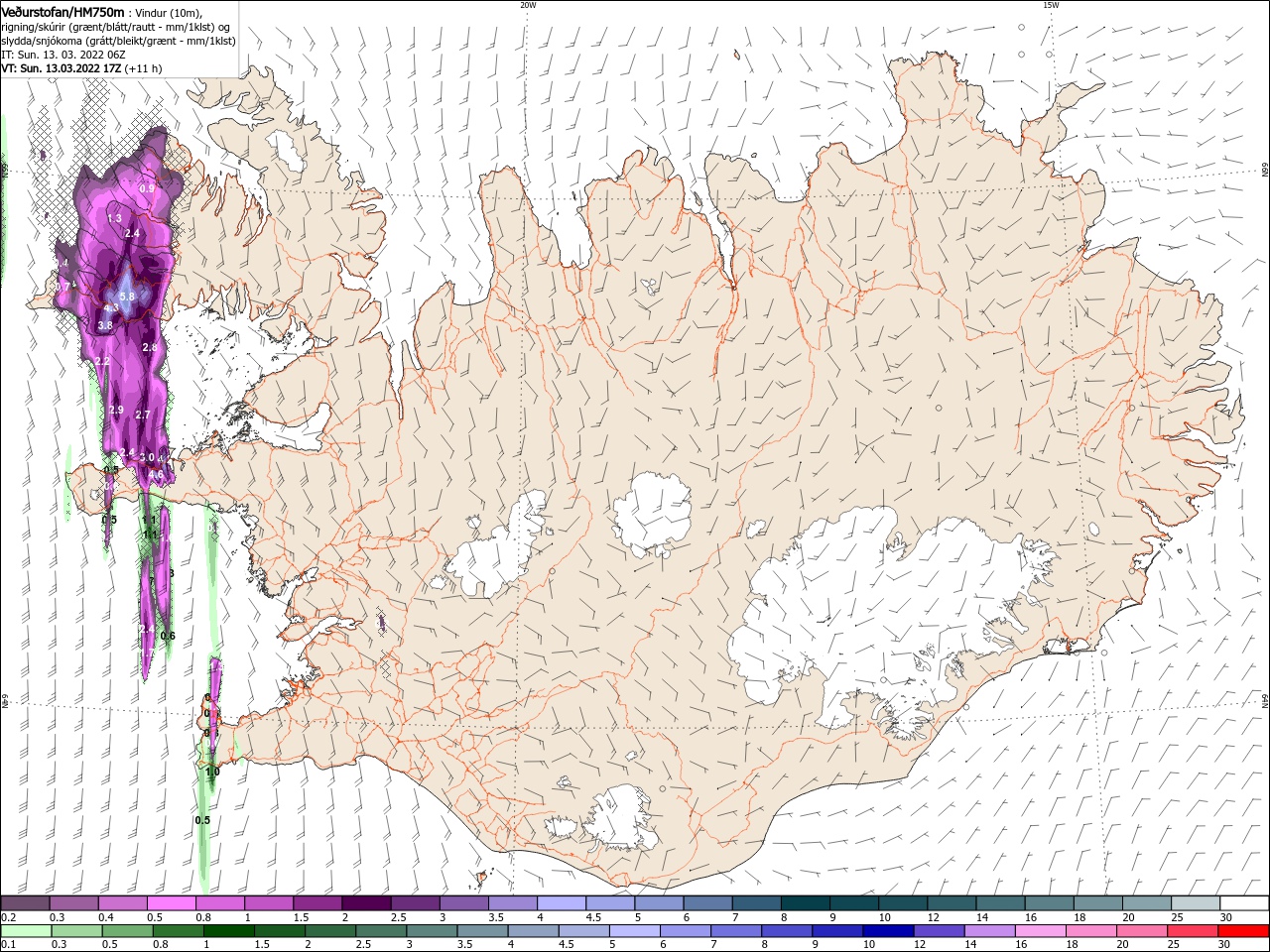Select lower legend swatch between 4 and 4.5

tap(533, 931)
